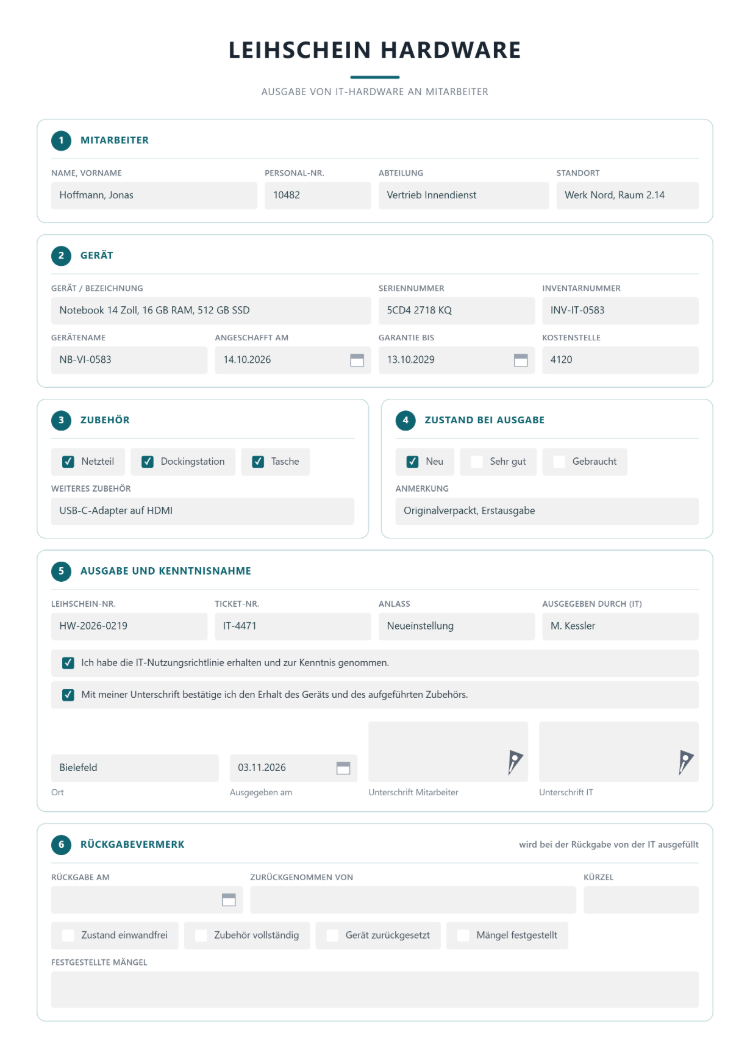The height and width of the screenshot is (1060, 750).
Task: Click the pen icon in Unterschrift Mitarbeiter
Action: click(x=515, y=762)
